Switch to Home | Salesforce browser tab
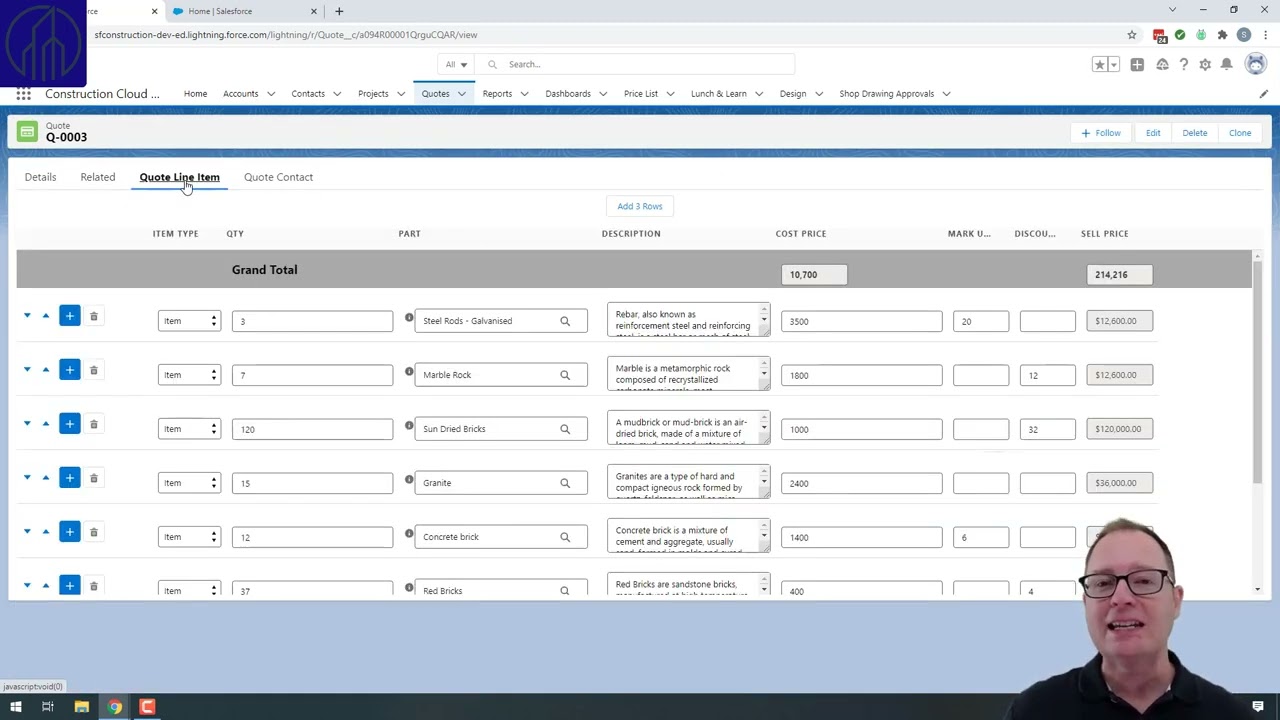The image size is (1280, 720). [x=244, y=11]
